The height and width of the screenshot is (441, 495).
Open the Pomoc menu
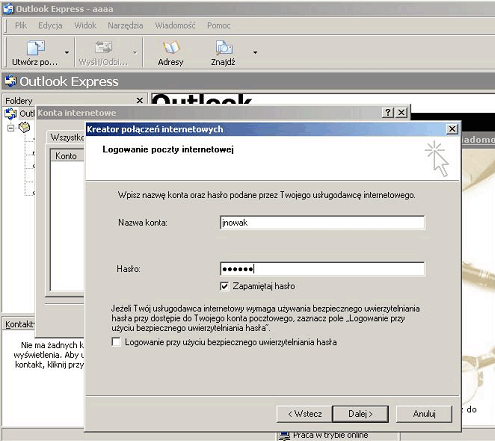[x=219, y=25]
